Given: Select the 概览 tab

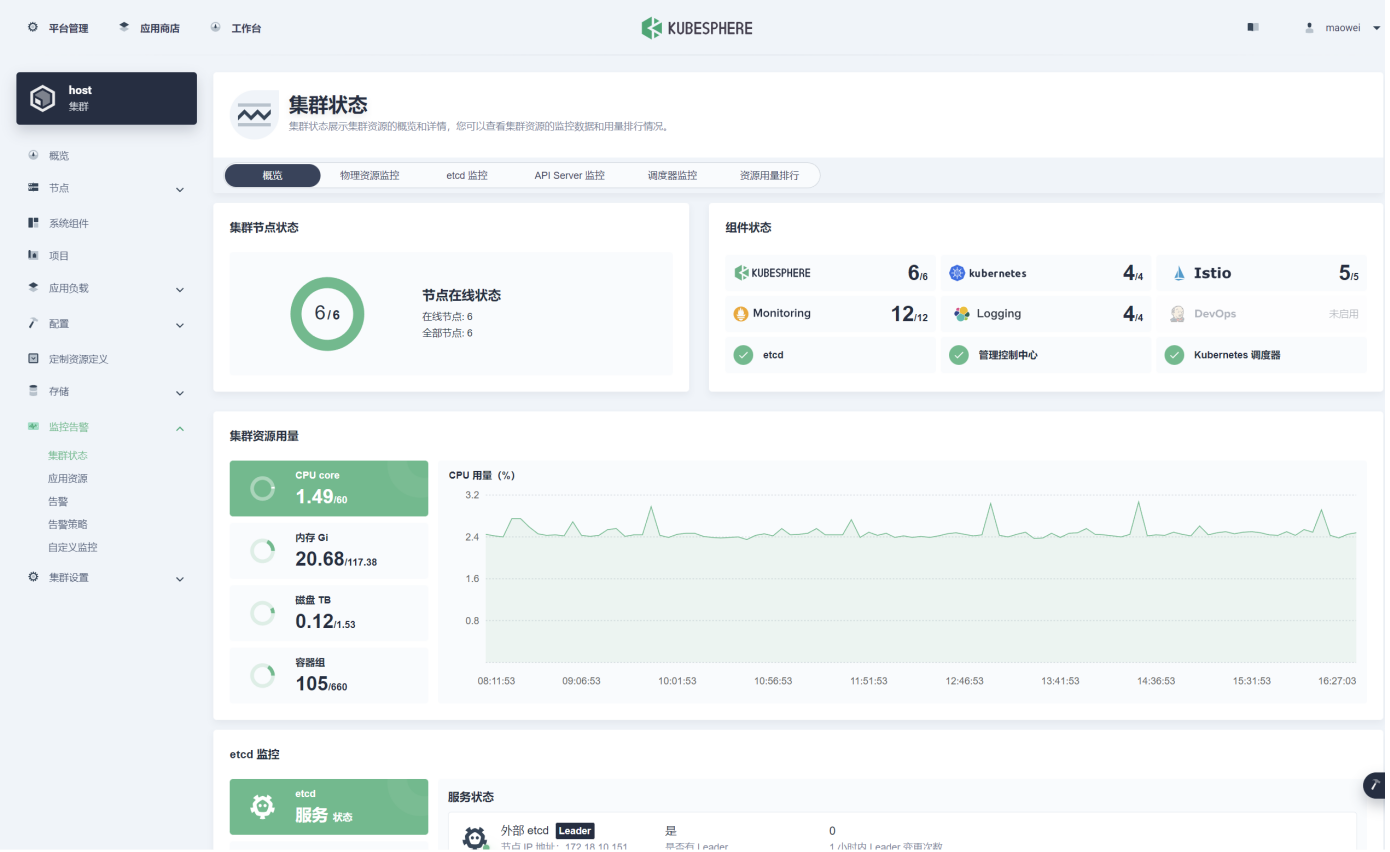Looking at the screenshot, I should (x=272, y=175).
